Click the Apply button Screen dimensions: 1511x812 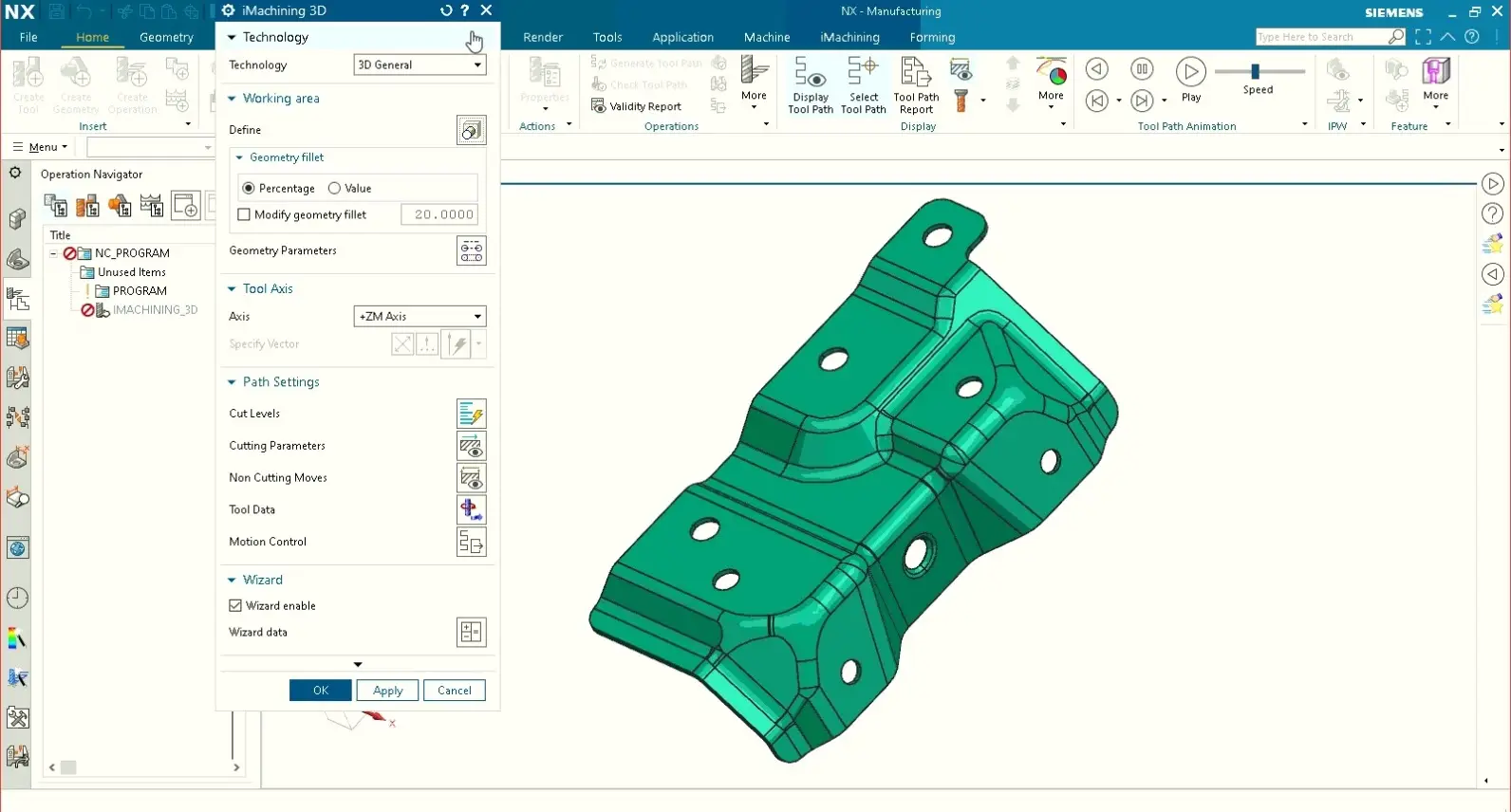tap(387, 691)
